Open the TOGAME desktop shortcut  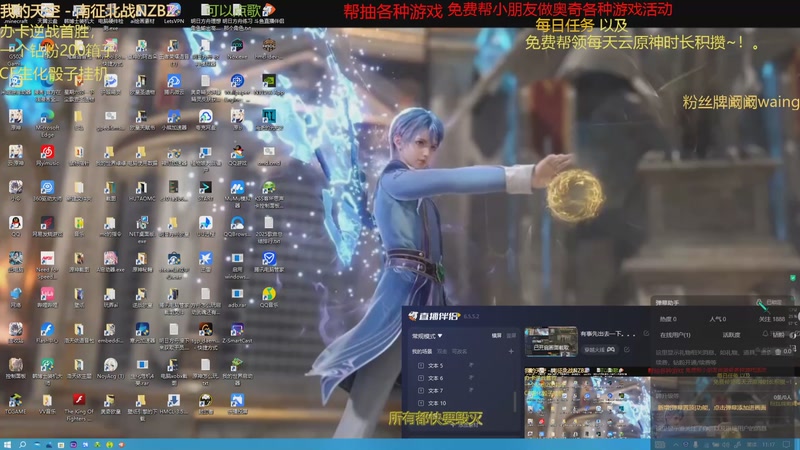[x=15, y=403]
